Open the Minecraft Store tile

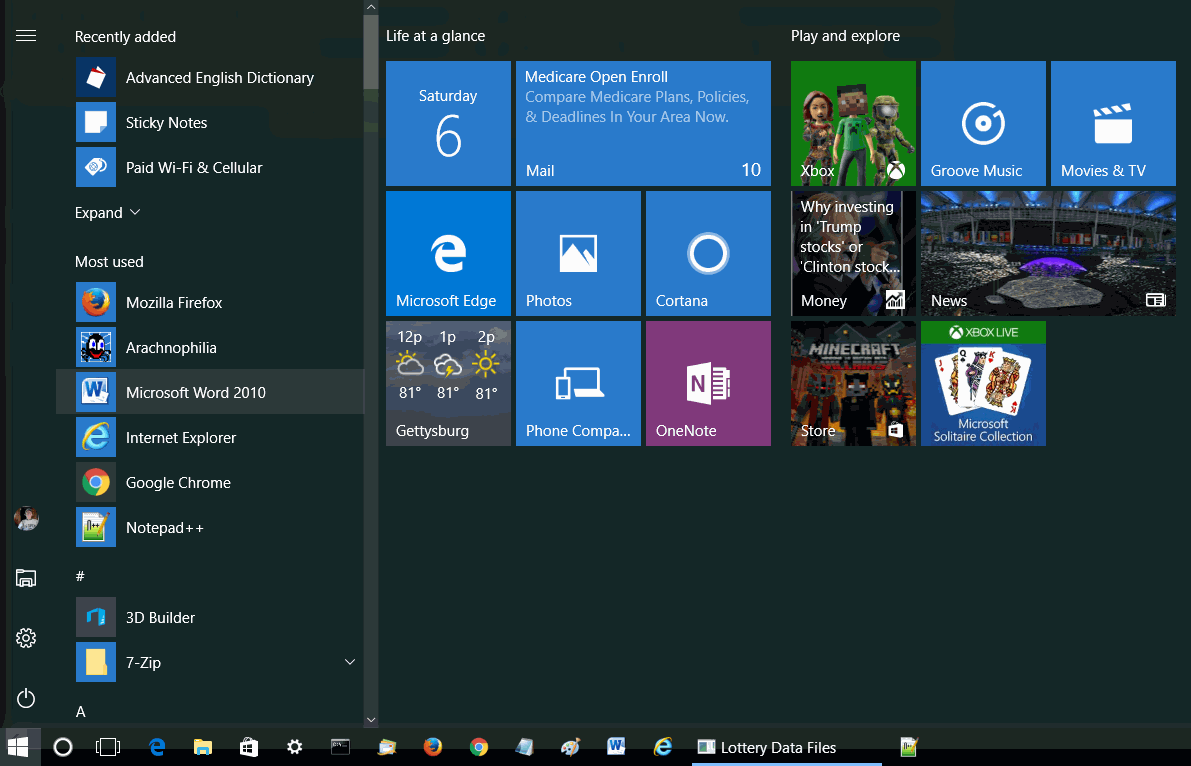click(x=853, y=383)
